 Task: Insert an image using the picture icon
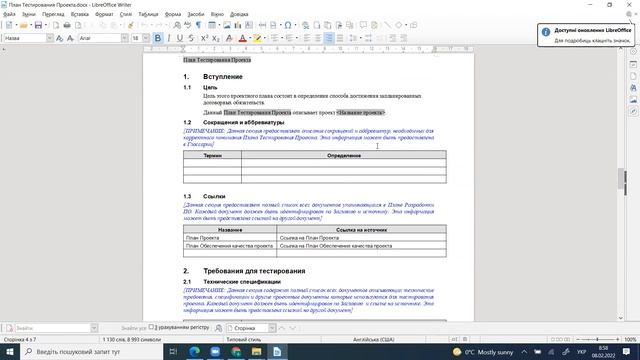point(227,25)
